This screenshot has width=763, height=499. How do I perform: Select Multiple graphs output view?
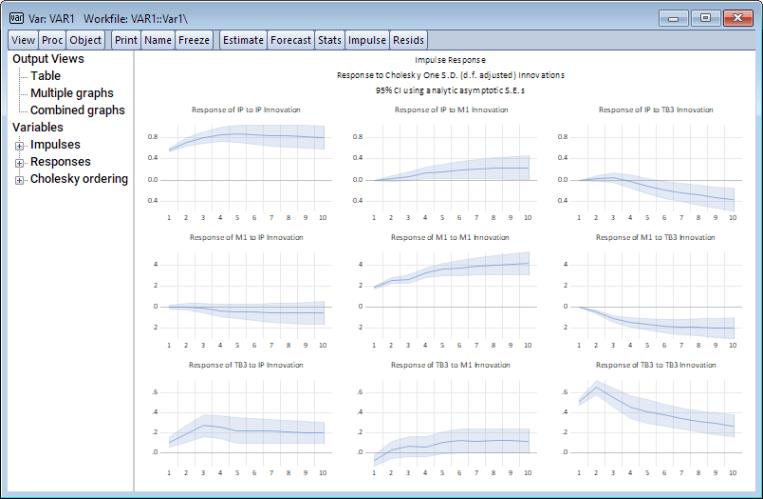[x=73, y=93]
